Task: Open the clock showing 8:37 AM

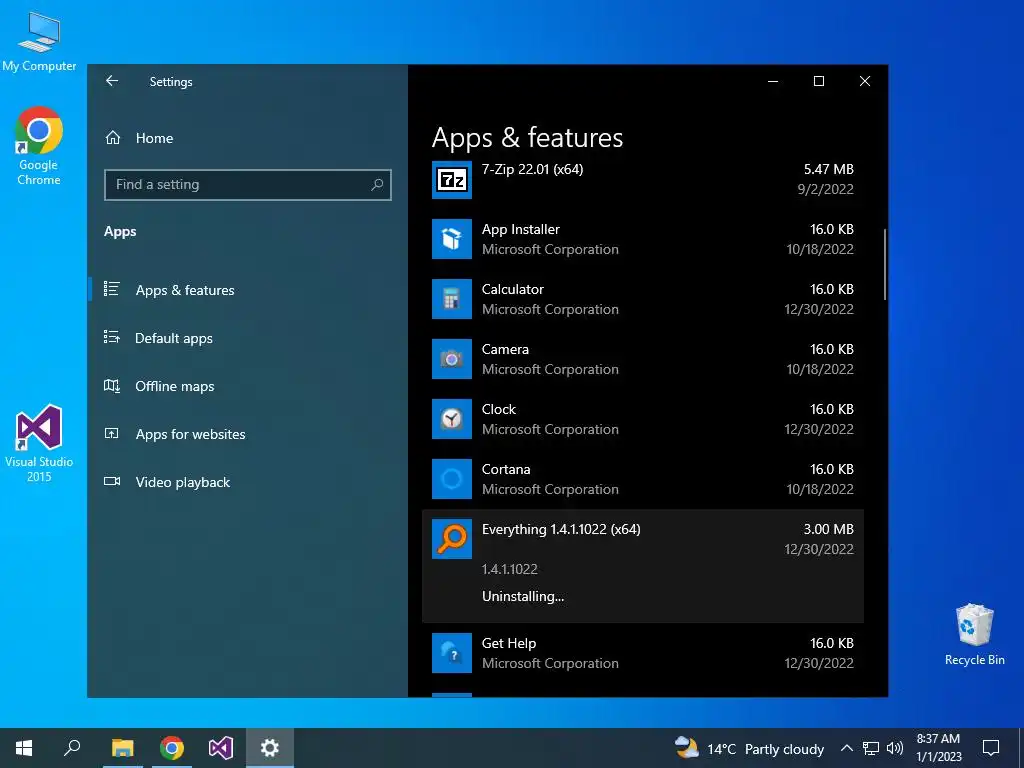Action: pyautogui.click(x=938, y=748)
